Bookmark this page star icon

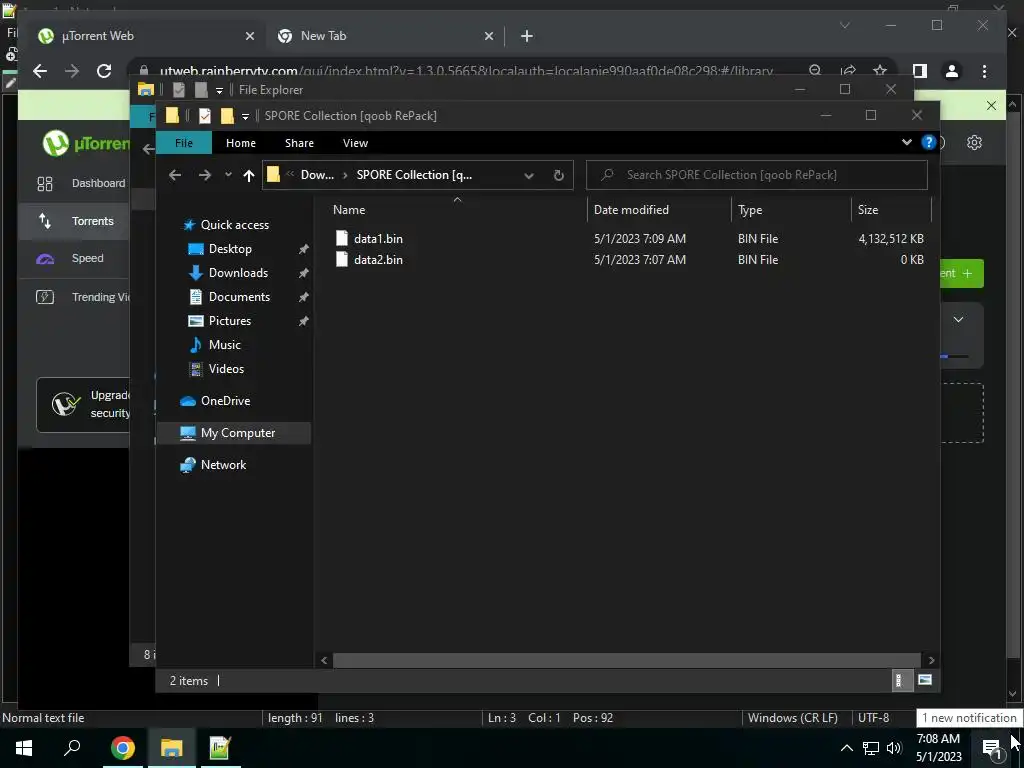pyautogui.click(x=880, y=71)
